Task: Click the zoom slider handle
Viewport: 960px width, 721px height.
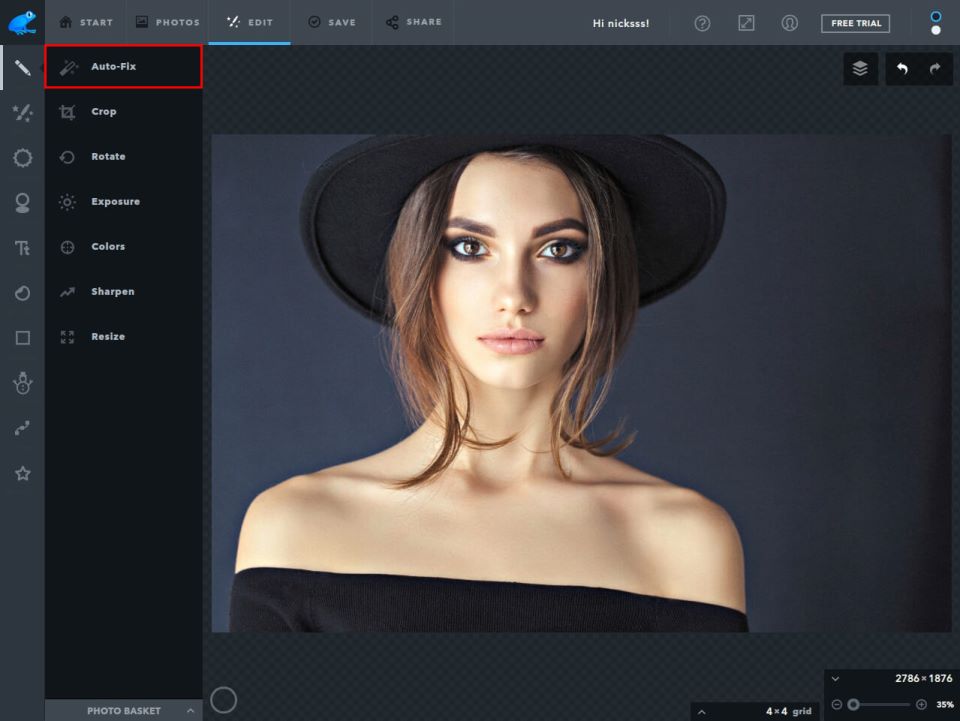Action: pyautogui.click(x=853, y=704)
